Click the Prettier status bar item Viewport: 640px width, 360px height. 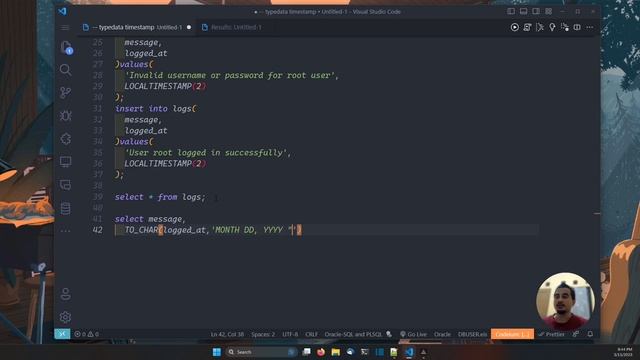pyautogui.click(x=551, y=334)
